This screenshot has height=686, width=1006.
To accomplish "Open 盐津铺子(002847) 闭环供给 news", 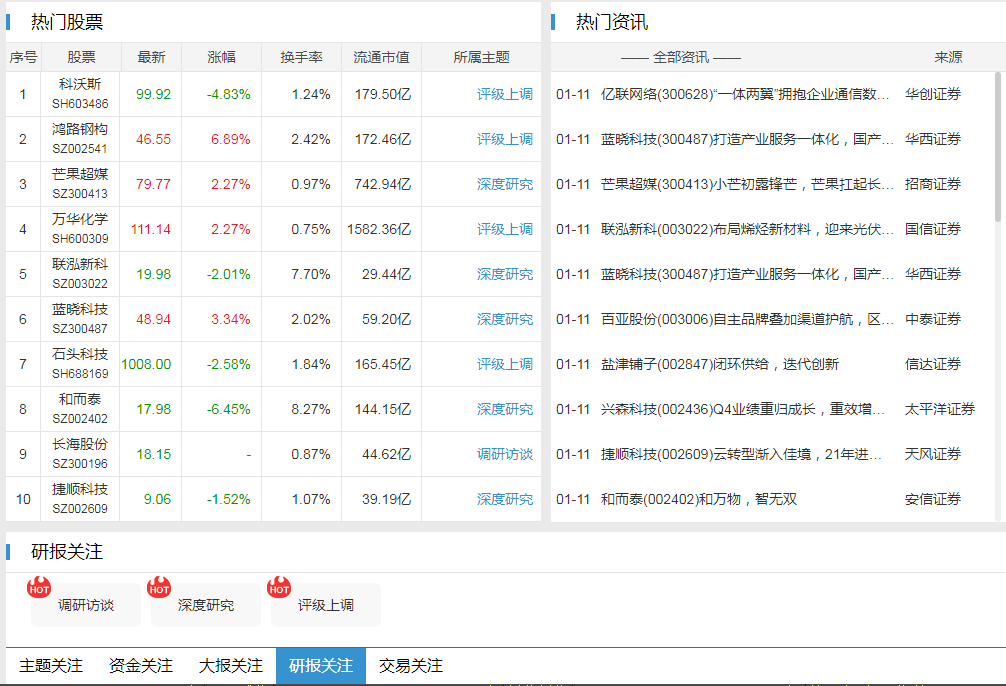I will click(x=720, y=364).
